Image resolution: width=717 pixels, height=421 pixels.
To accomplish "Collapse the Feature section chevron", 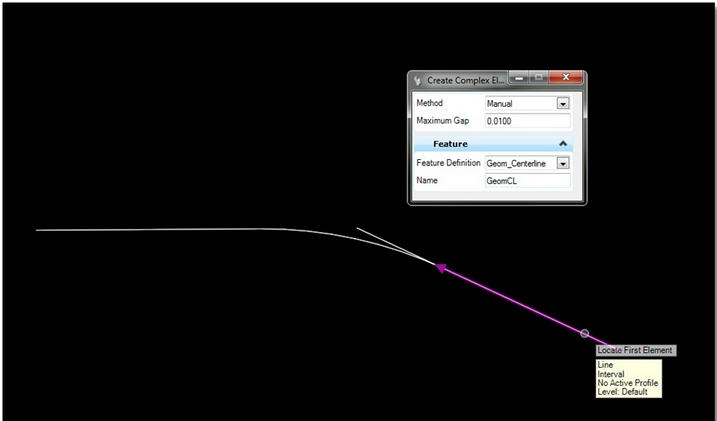I will tap(563, 144).
